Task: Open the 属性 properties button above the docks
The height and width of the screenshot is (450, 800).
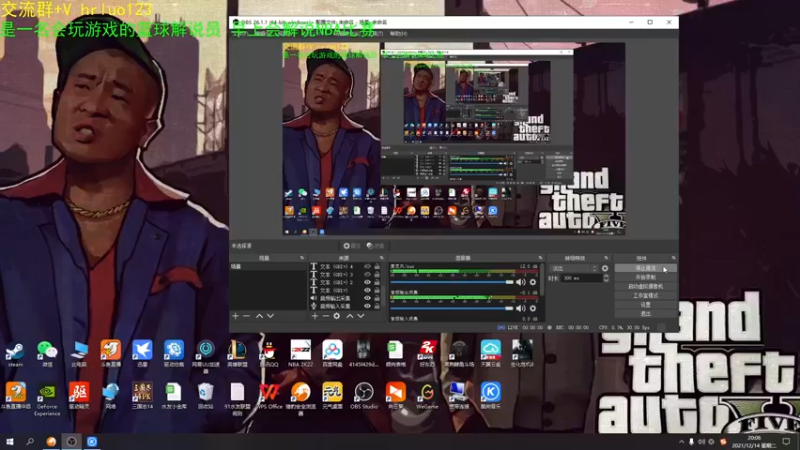Action: (352, 246)
